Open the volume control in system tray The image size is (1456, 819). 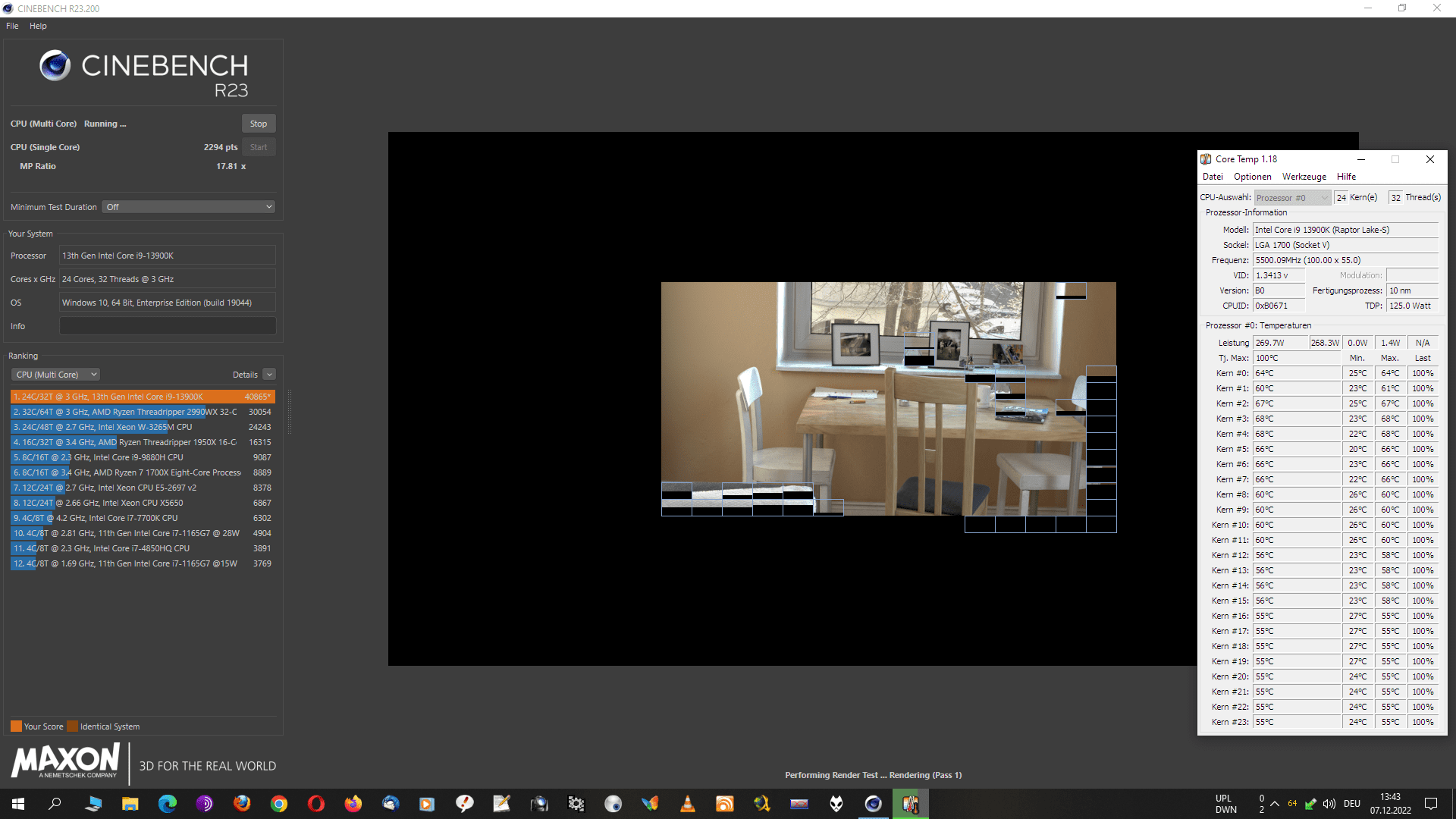click(x=1329, y=804)
